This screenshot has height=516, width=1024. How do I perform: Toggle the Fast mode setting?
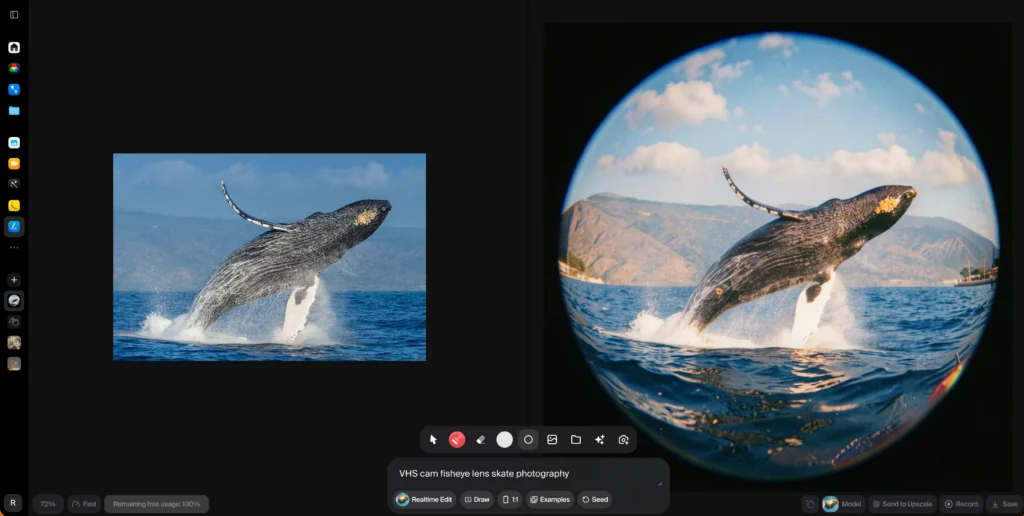coord(84,504)
